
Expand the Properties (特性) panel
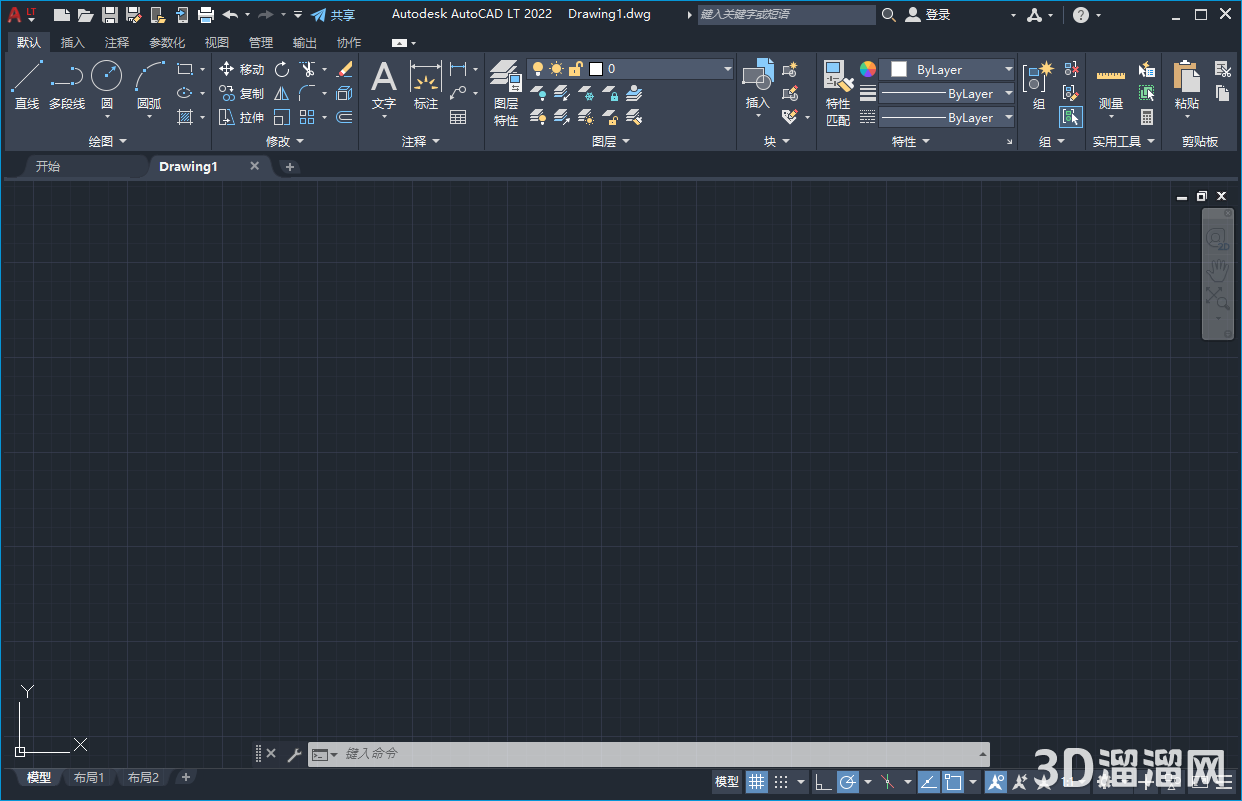(x=910, y=141)
